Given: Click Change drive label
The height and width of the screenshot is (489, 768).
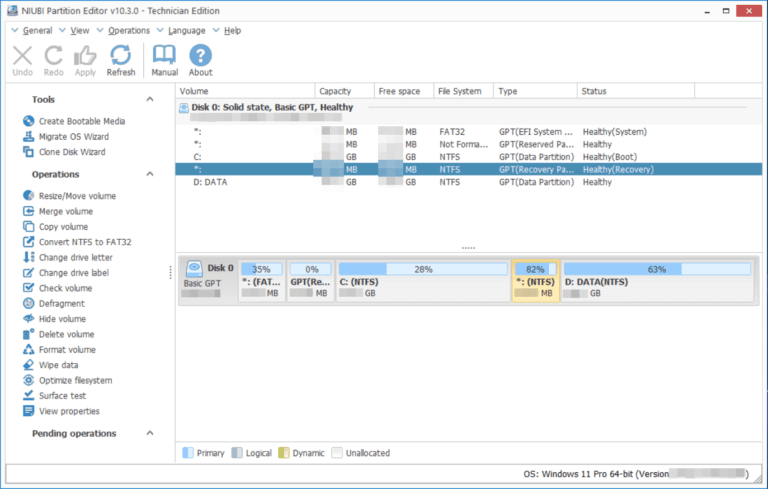Looking at the screenshot, I should pos(66,273).
